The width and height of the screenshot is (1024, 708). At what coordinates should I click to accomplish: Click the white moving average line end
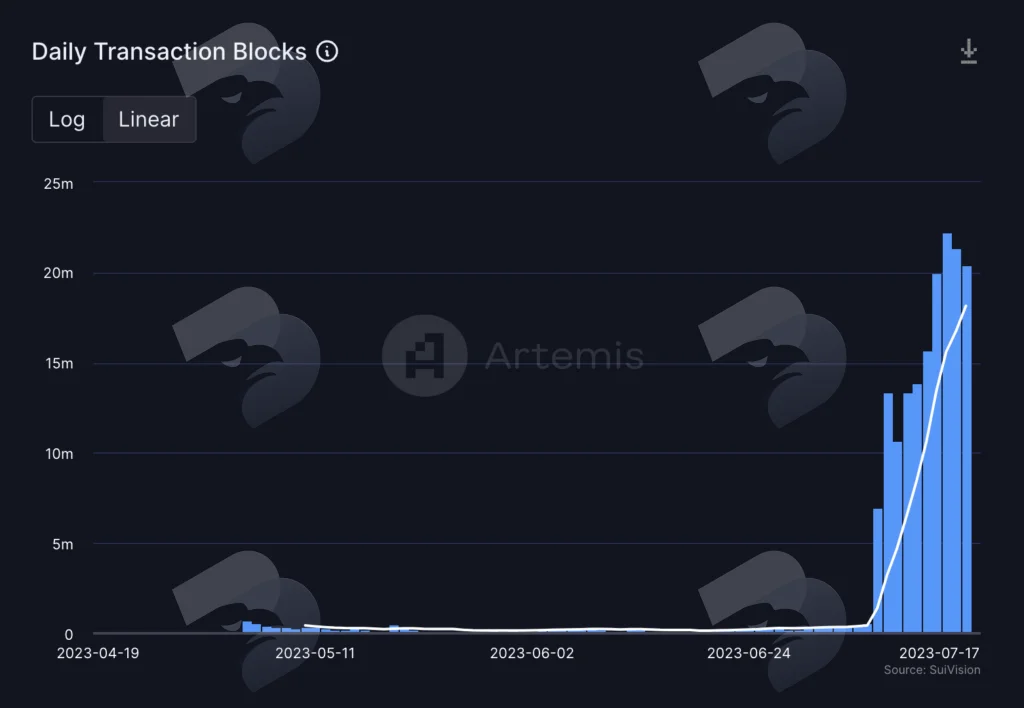(965, 306)
